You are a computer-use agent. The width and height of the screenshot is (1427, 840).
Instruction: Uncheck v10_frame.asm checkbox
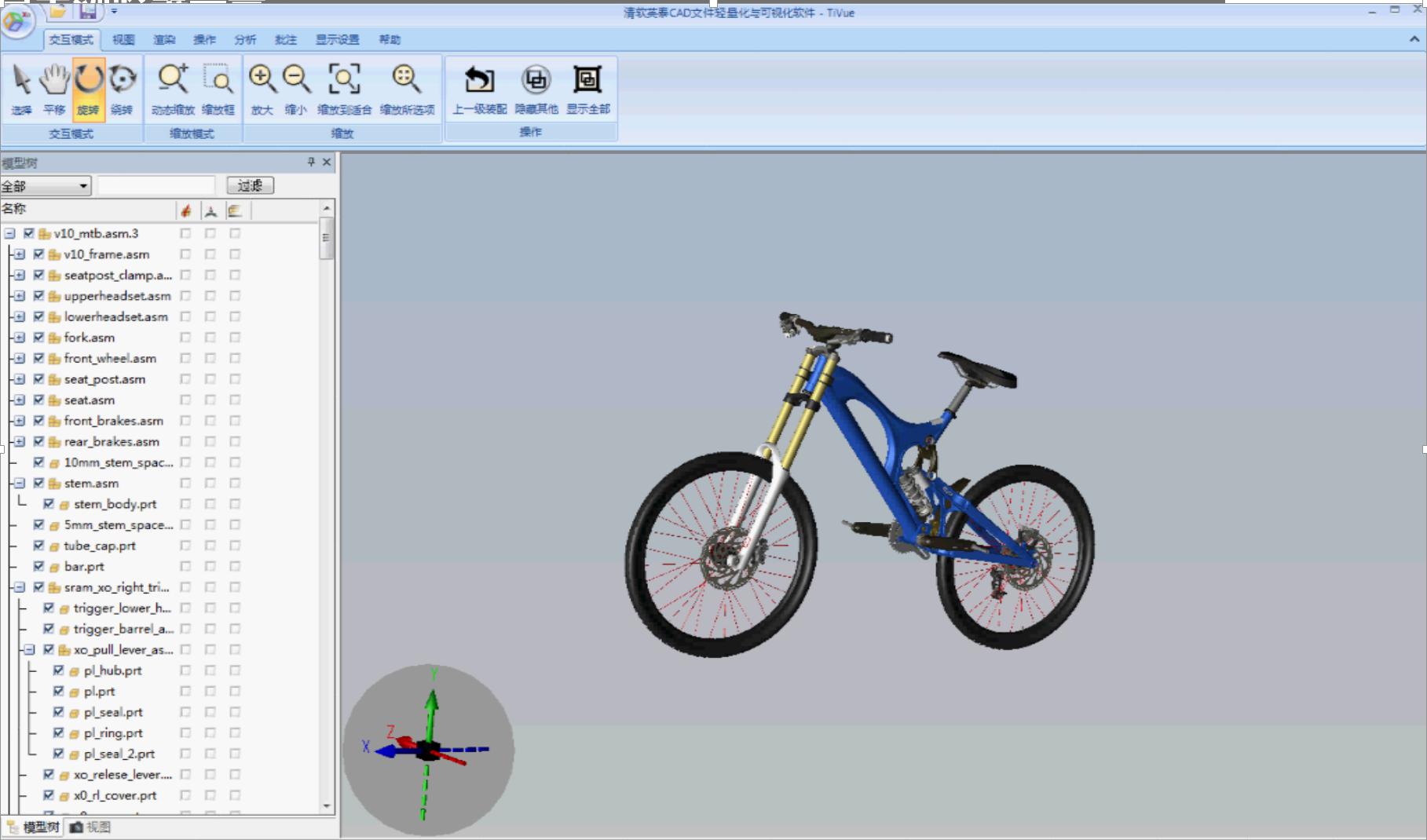pos(38,254)
